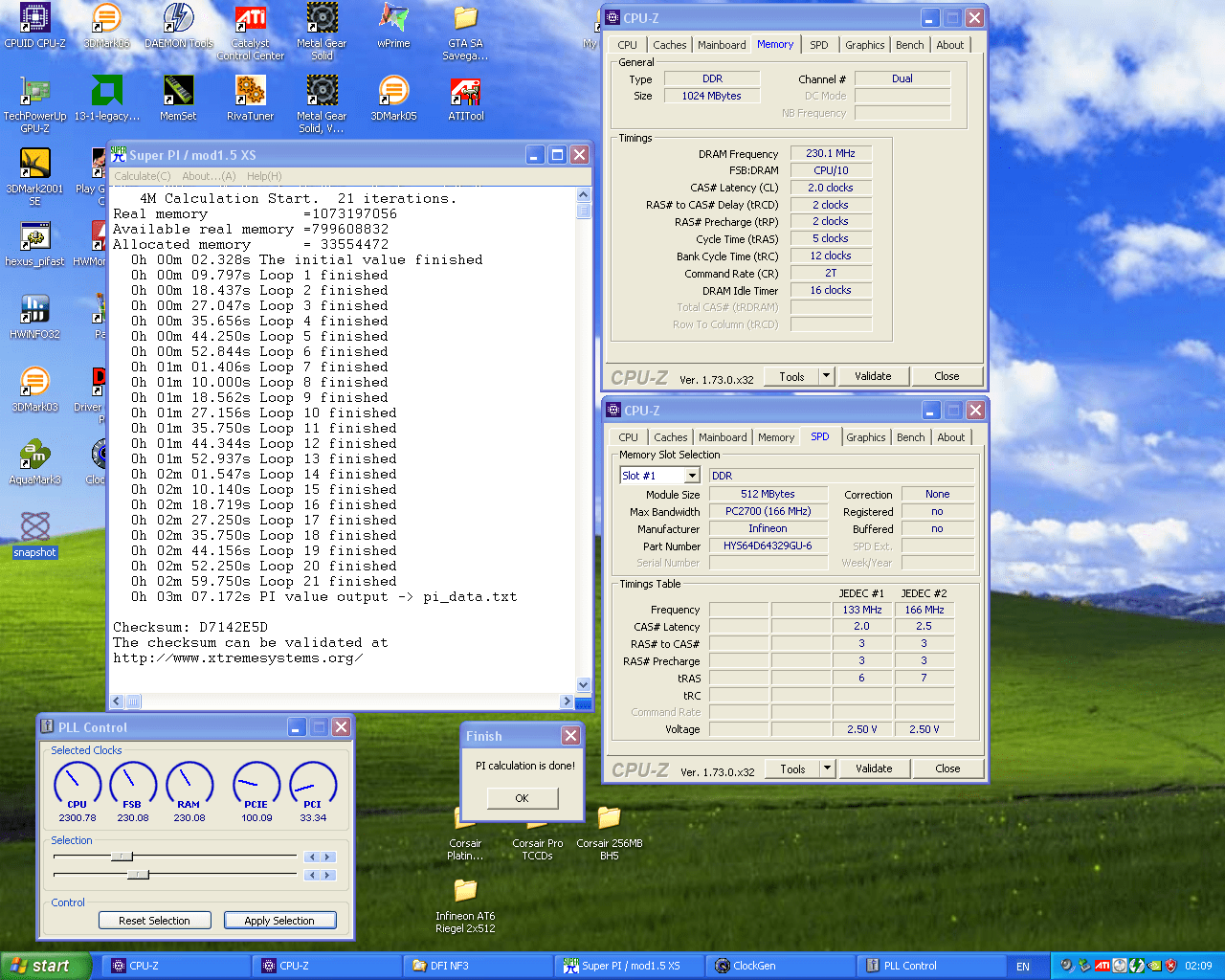Open Calculate(C) menu in Super PI
Screen dimensions: 1225x980
coord(143,176)
